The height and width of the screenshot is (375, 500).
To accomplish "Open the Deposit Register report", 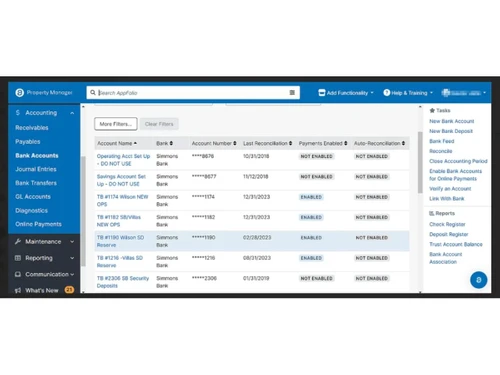I will (449, 234).
